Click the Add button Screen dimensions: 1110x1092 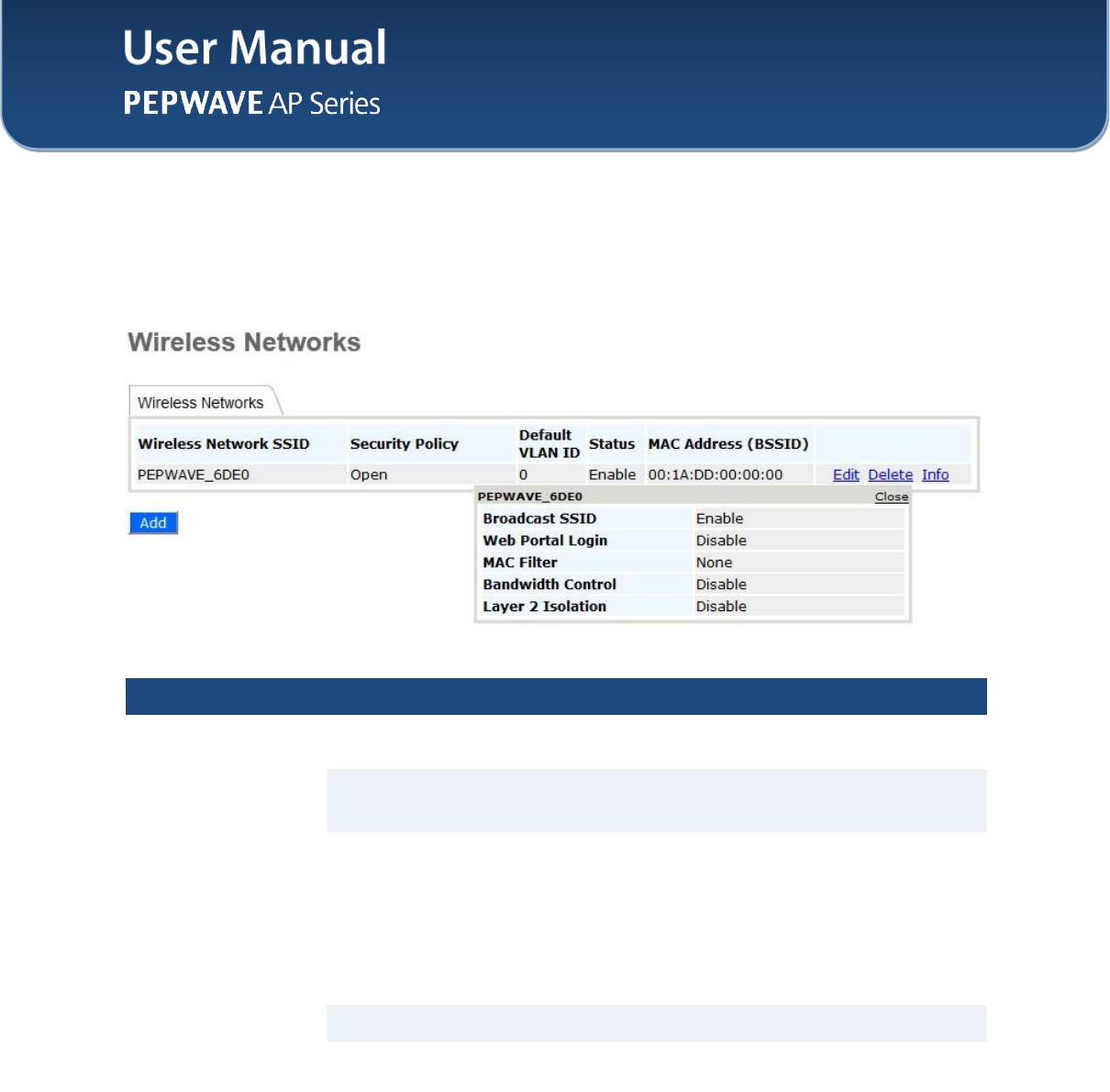pos(153,523)
